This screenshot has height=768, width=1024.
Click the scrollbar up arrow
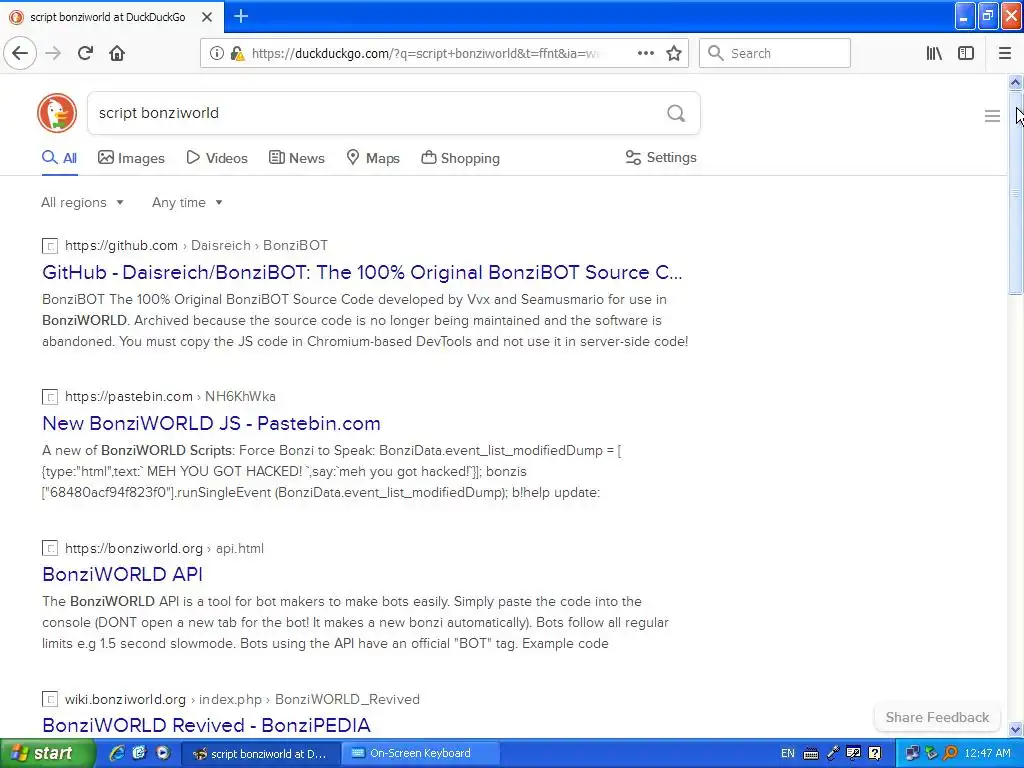pos(1015,82)
